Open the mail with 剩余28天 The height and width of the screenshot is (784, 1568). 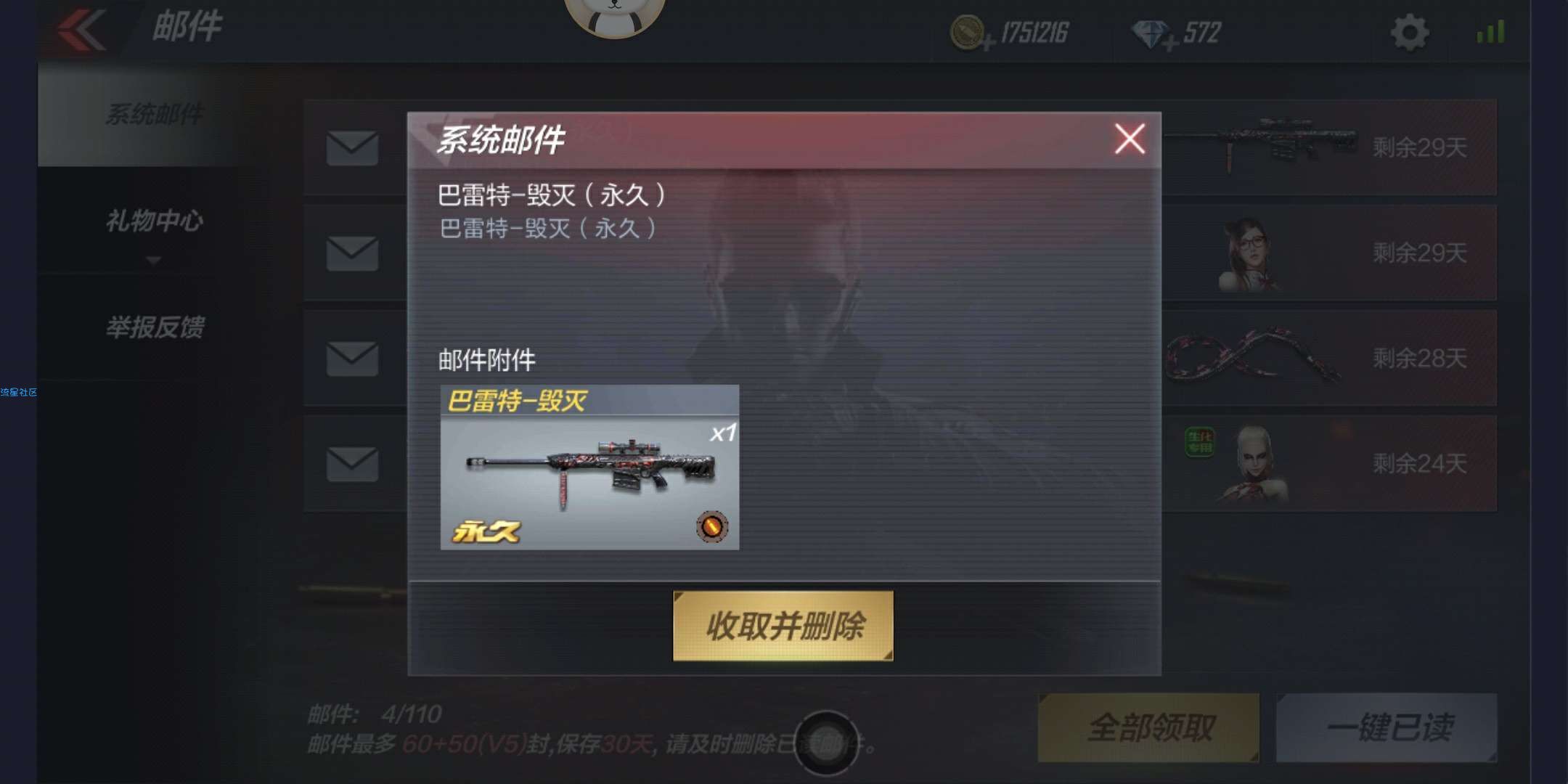[1328, 358]
